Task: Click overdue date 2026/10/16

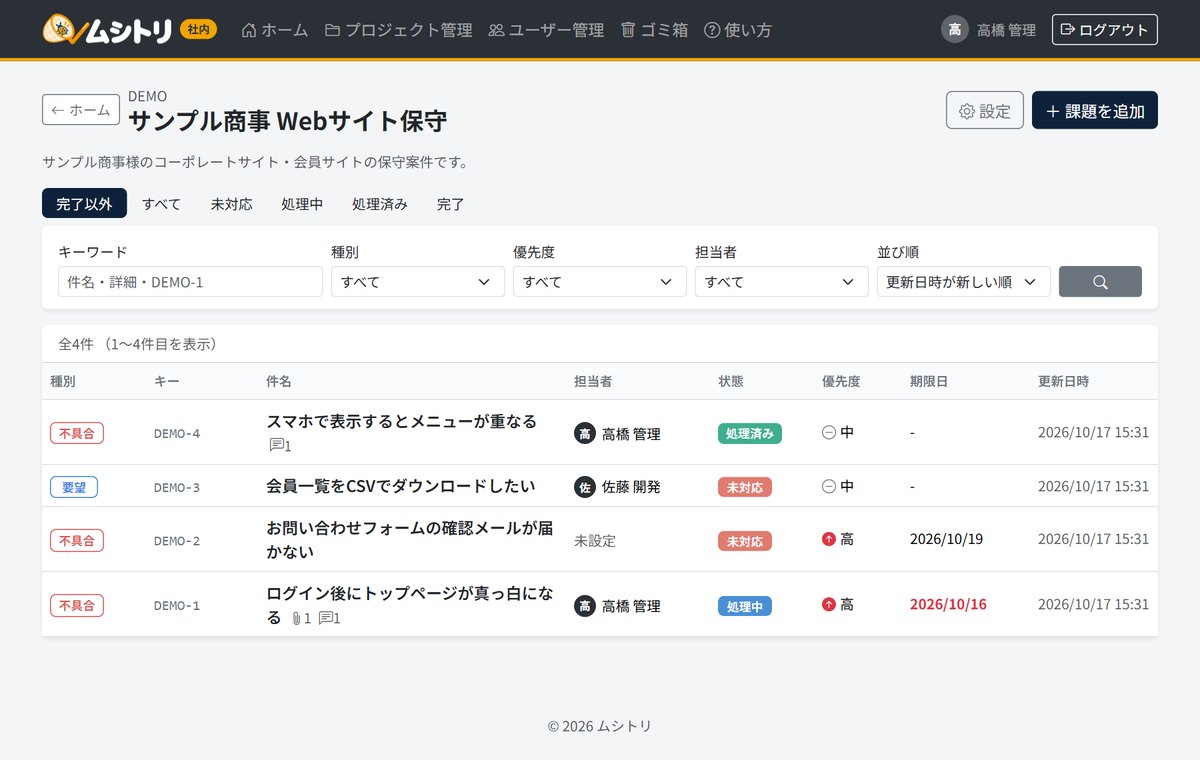Action: coord(948,604)
